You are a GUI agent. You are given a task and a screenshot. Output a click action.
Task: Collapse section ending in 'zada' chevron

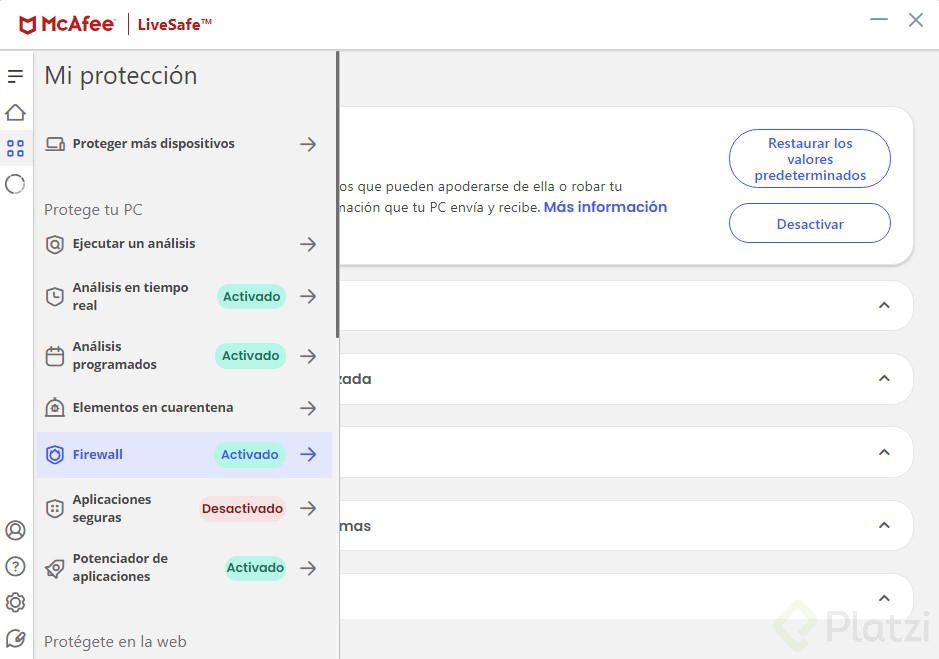pos(884,379)
